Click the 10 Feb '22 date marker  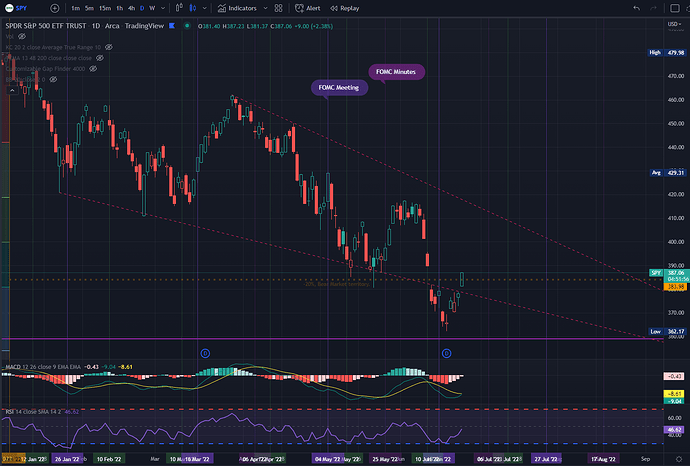pos(109,459)
